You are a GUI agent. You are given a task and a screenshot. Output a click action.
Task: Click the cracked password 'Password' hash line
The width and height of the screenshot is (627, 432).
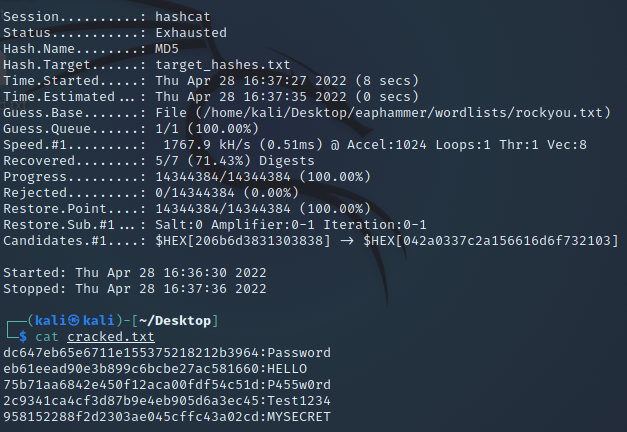(x=167, y=353)
